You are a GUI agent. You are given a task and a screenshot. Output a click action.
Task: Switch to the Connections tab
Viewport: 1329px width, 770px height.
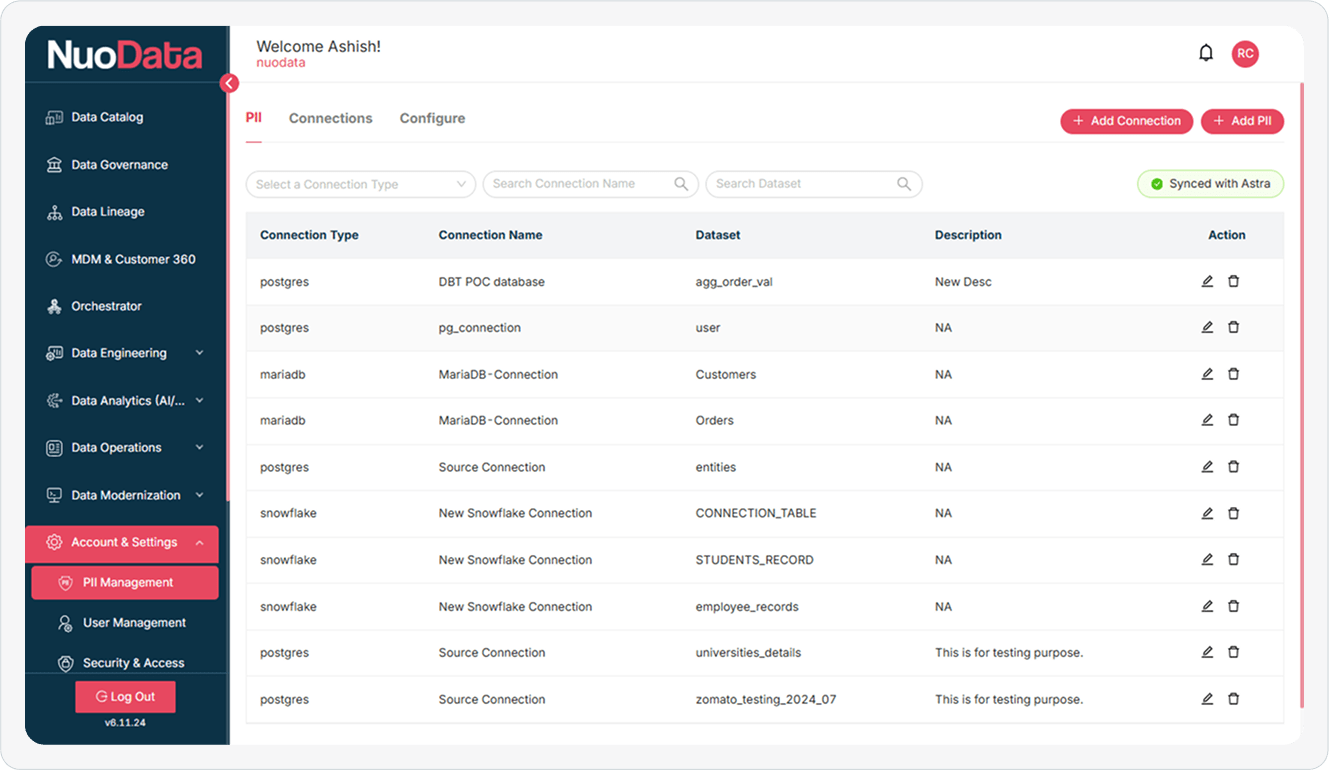(330, 118)
